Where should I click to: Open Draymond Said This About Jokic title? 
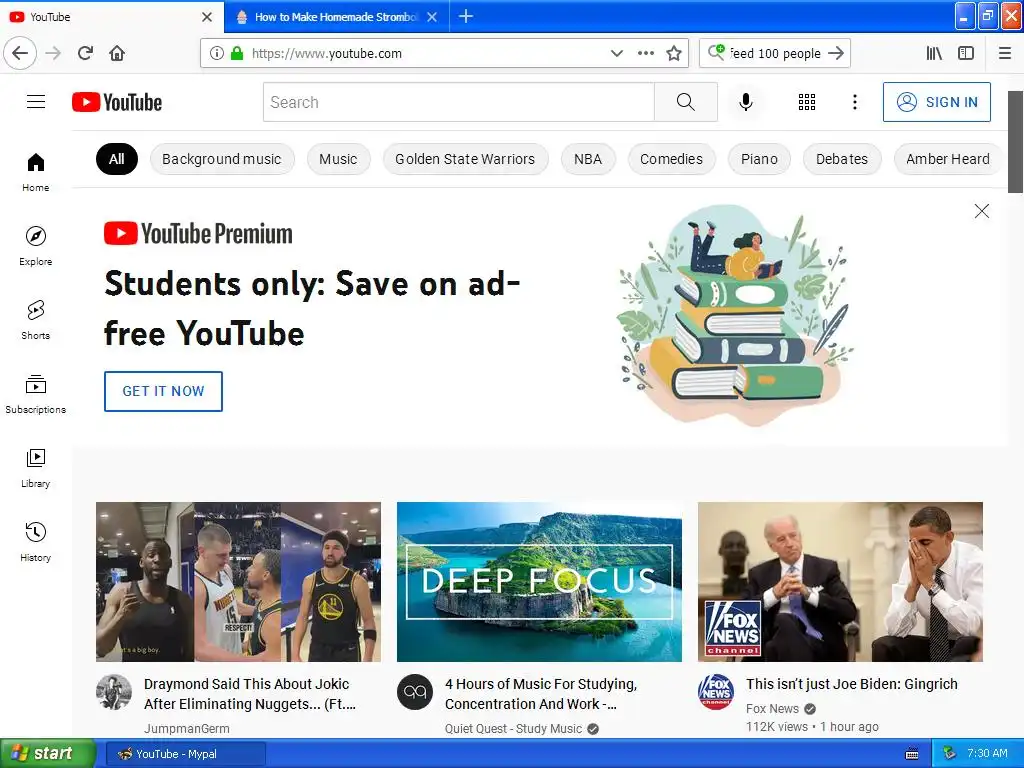click(x=249, y=694)
